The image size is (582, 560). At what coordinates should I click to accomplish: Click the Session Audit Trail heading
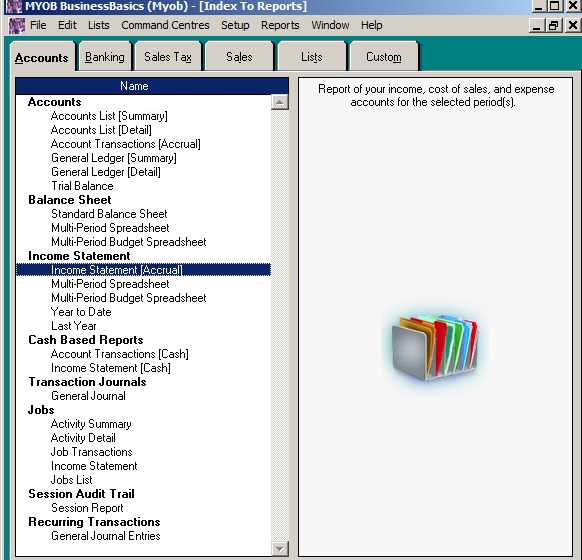point(81,494)
